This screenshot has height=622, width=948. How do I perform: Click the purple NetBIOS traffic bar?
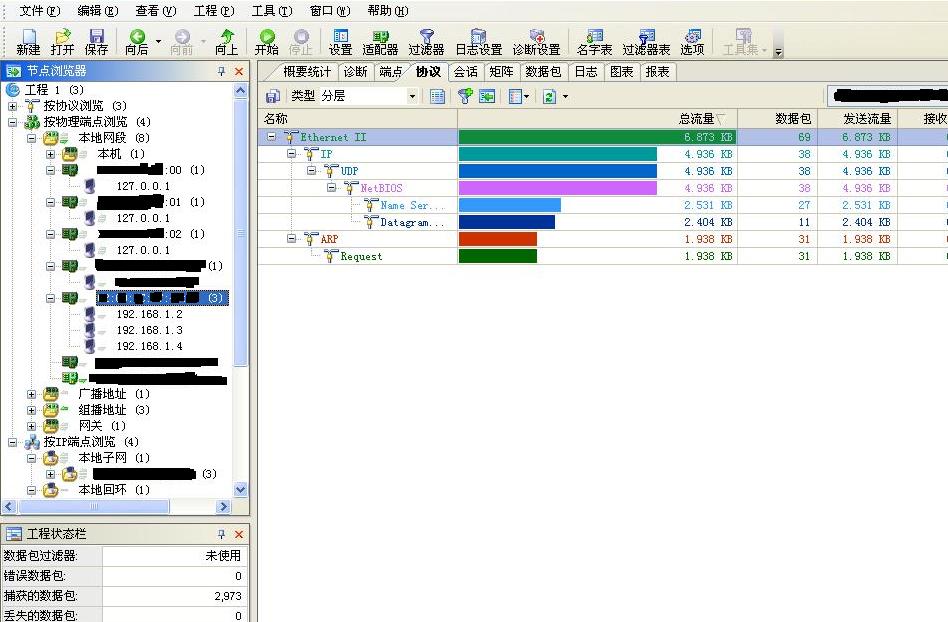pos(557,188)
